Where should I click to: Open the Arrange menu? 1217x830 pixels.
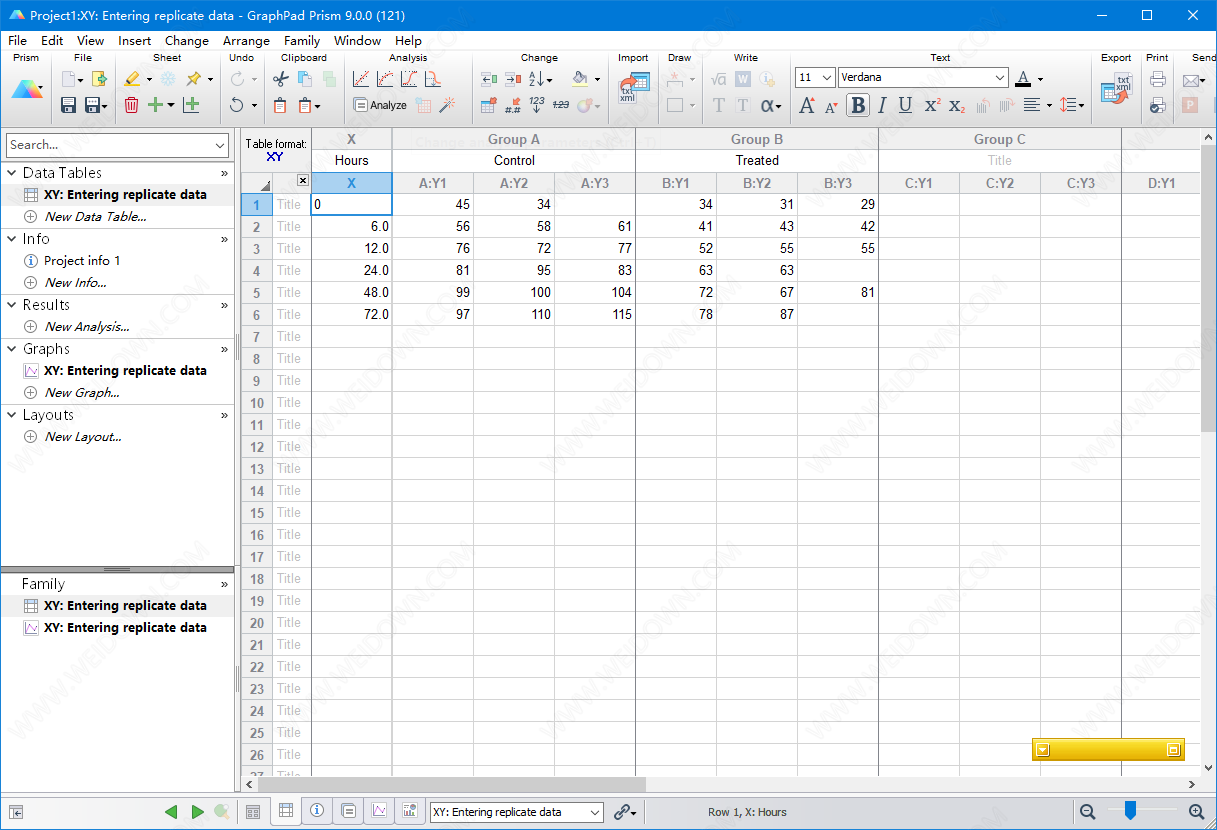246,41
